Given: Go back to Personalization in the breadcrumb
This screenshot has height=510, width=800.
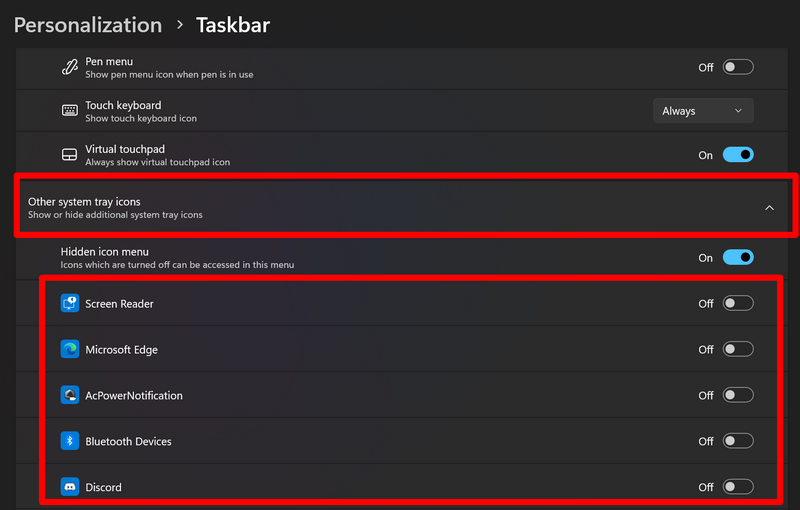Looking at the screenshot, I should (x=88, y=25).
